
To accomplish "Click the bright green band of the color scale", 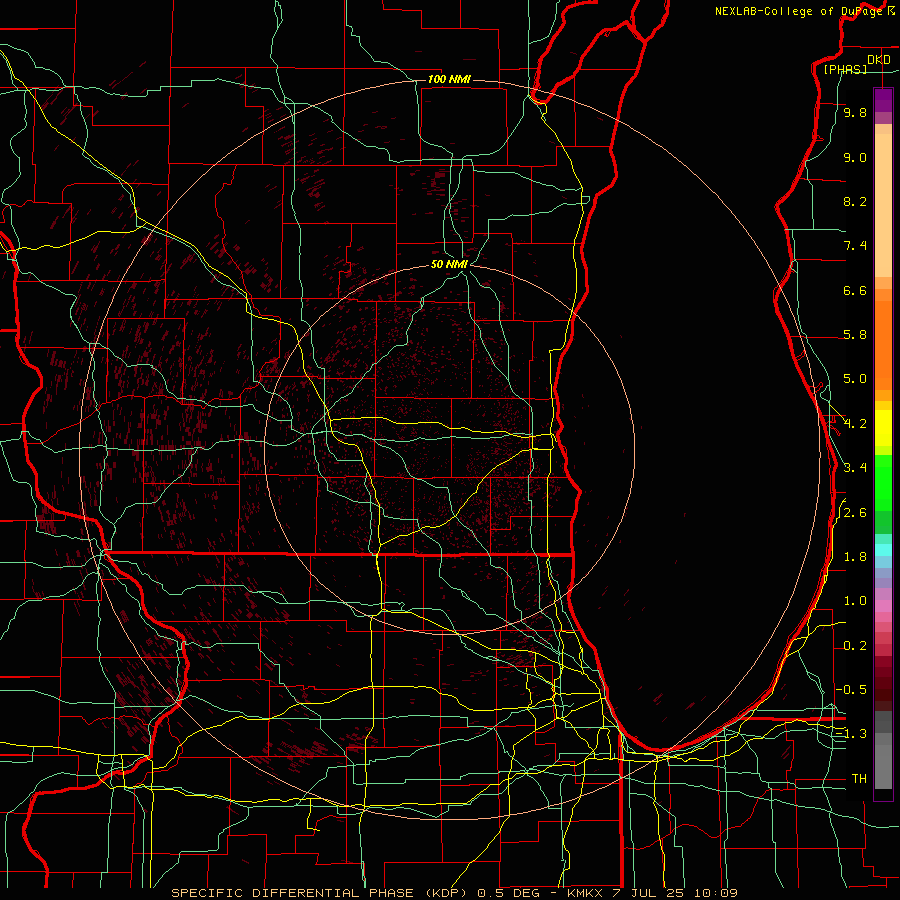I will pos(883,483).
